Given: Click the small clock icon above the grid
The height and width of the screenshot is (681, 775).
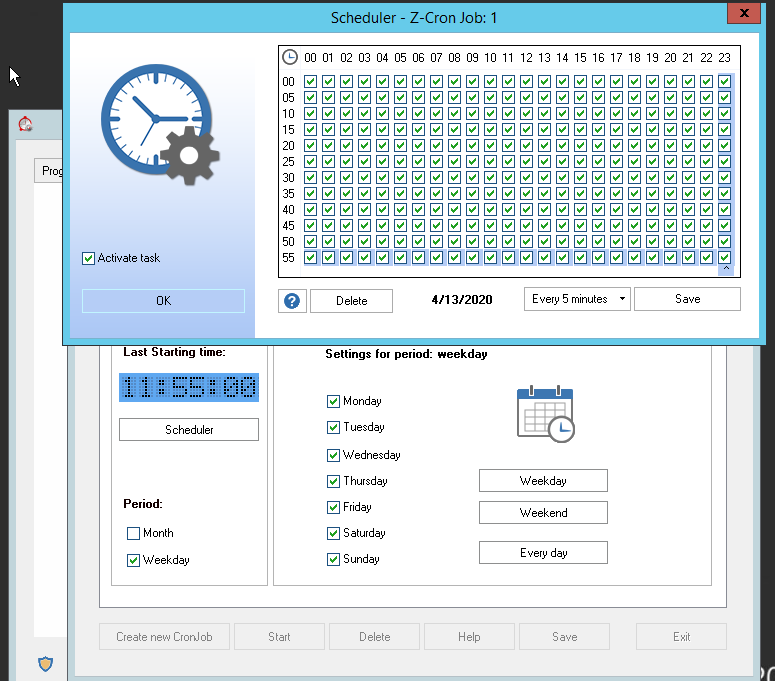Looking at the screenshot, I should pyautogui.click(x=290, y=57).
